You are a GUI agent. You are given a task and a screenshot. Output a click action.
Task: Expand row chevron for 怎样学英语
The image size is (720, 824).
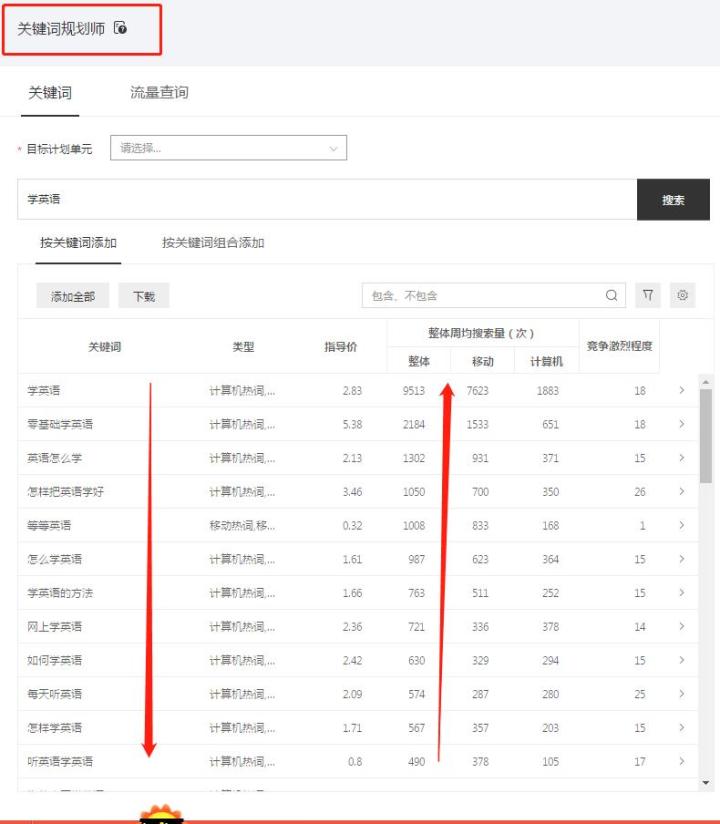coord(682,727)
